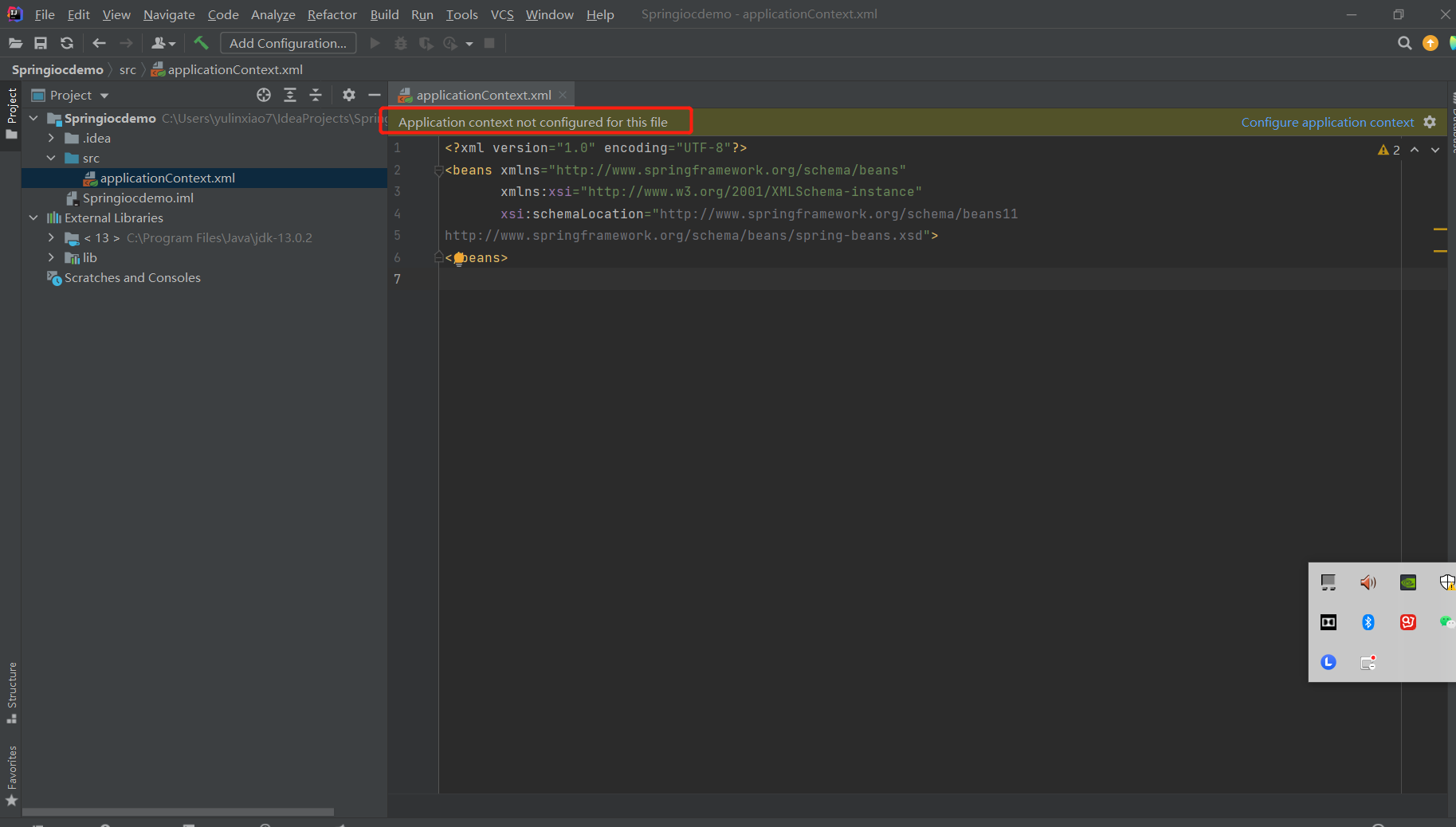Click the Run play icon
This screenshot has width=1456, height=827.
pos(375,43)
